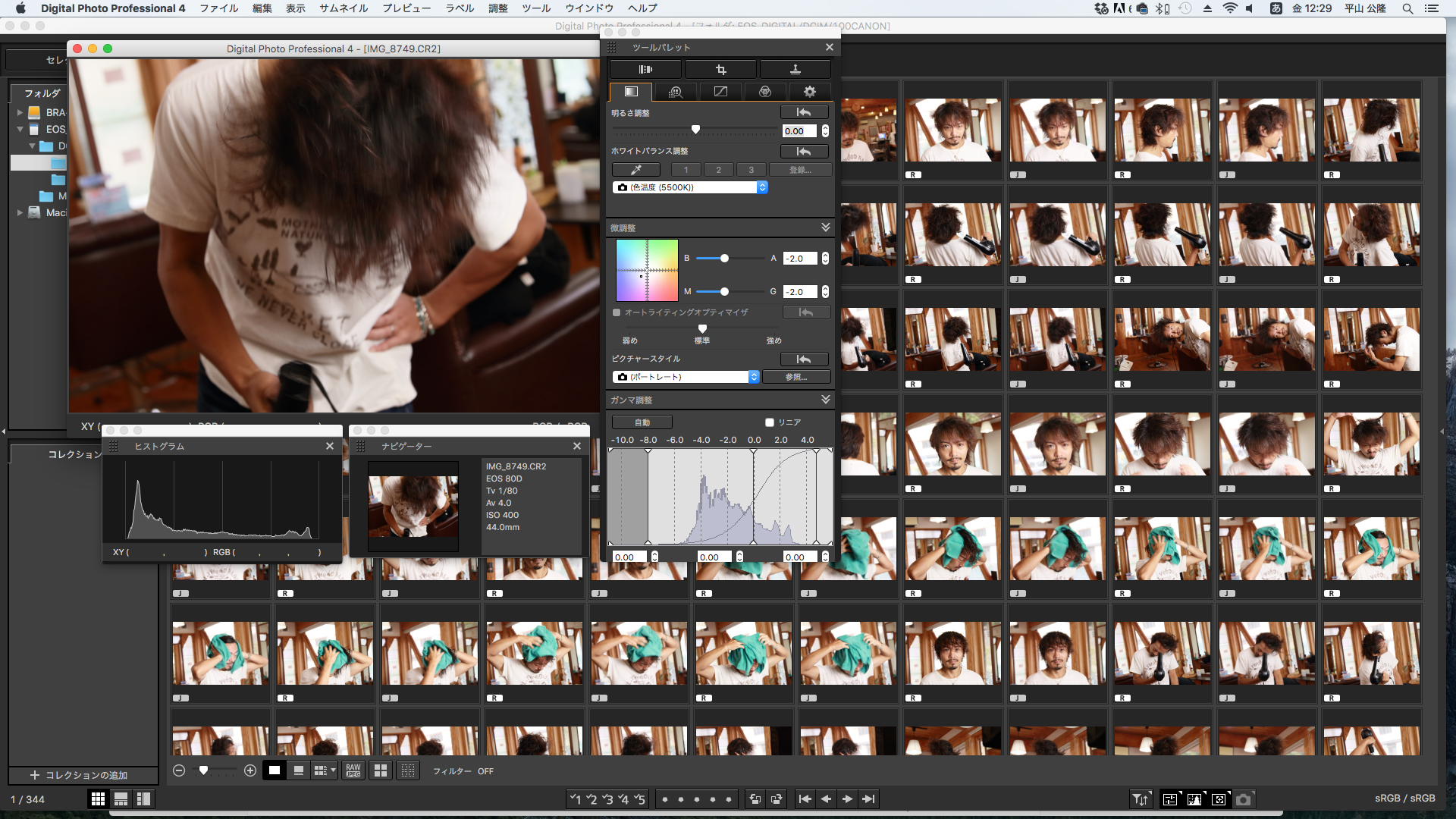This screenshot has width=1456, height=819.
Task: Switch to color adjustment tab with overlapping circles
Action: (765, 91)
